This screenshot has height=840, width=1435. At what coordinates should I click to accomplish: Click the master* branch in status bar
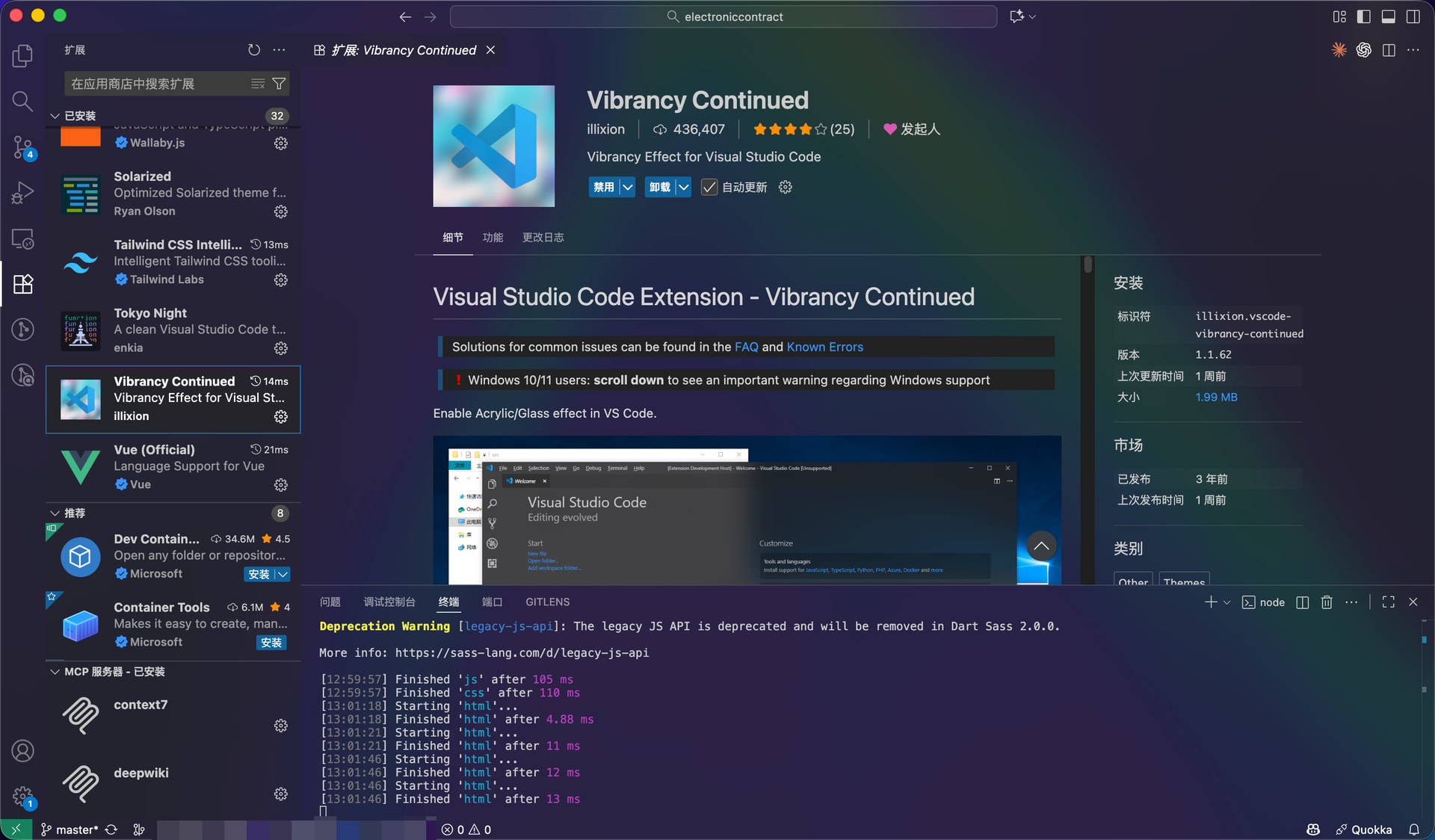pyautogui.click(x=69, y=830)
